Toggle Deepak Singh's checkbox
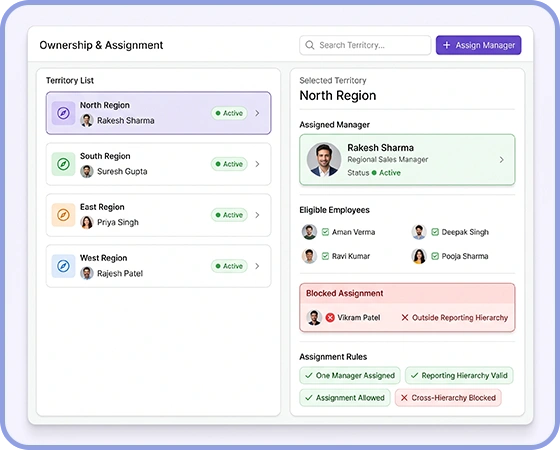Screen dimensions: 560x450 tap(435, 232)
